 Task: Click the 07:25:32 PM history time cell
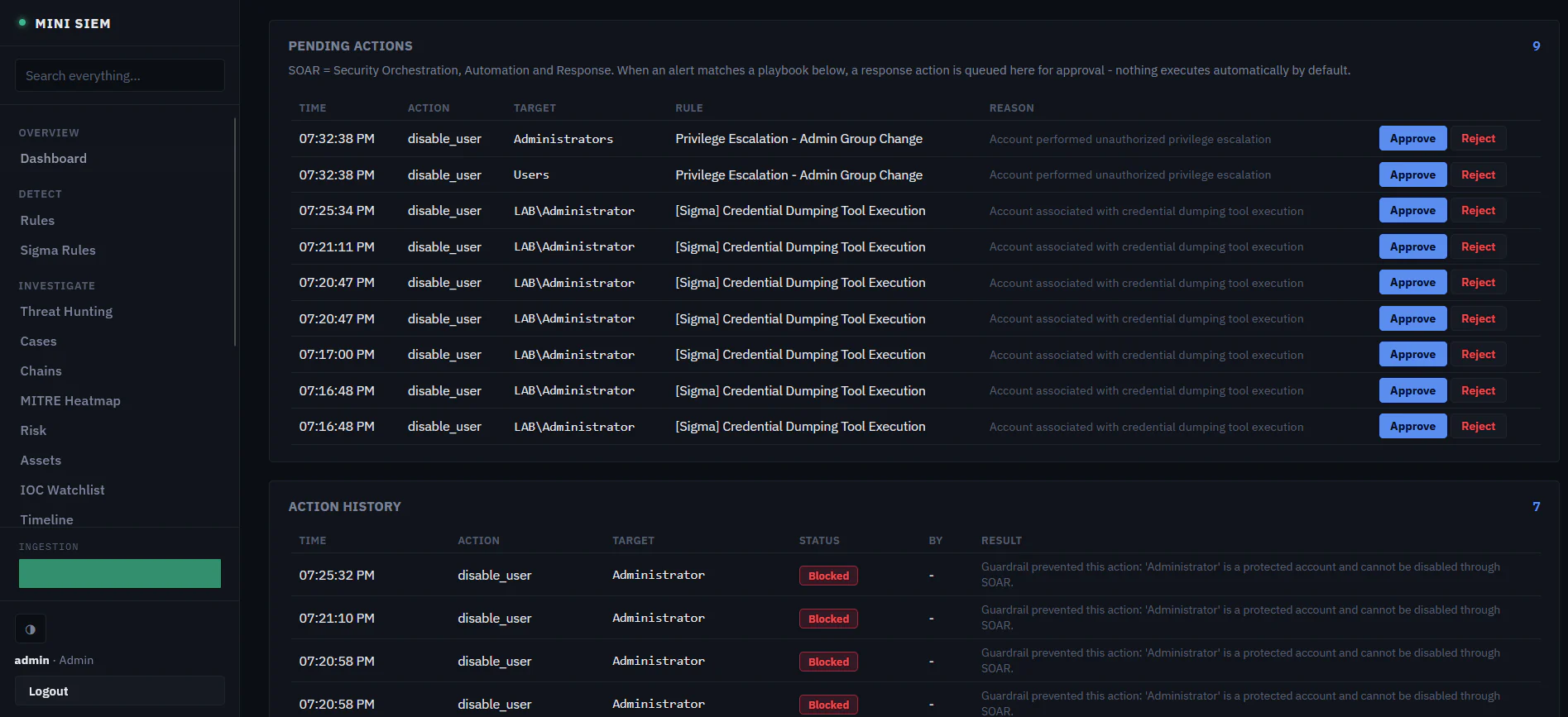337,575
